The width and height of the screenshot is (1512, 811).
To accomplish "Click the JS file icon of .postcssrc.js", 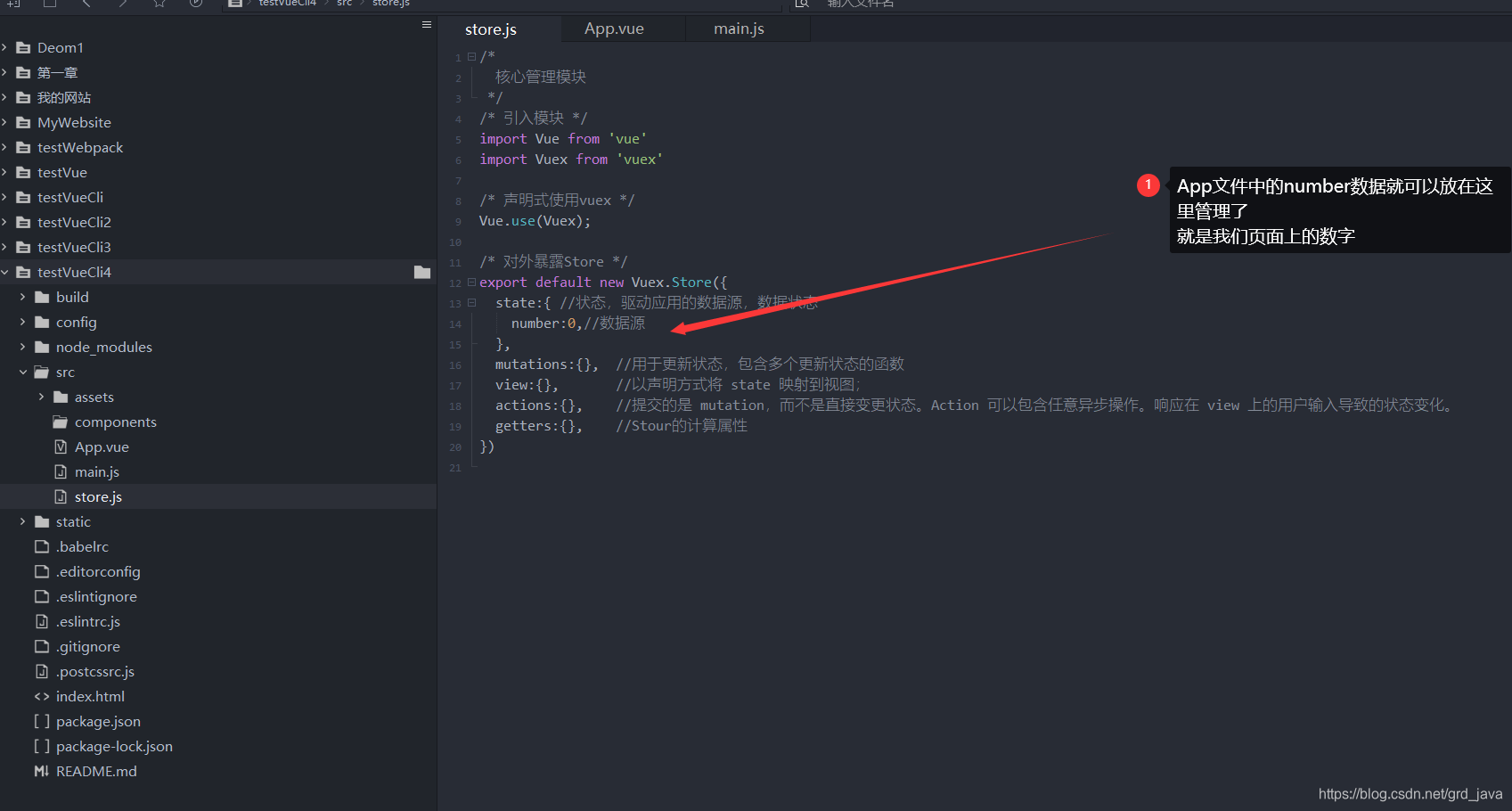I will pos(42,671).
